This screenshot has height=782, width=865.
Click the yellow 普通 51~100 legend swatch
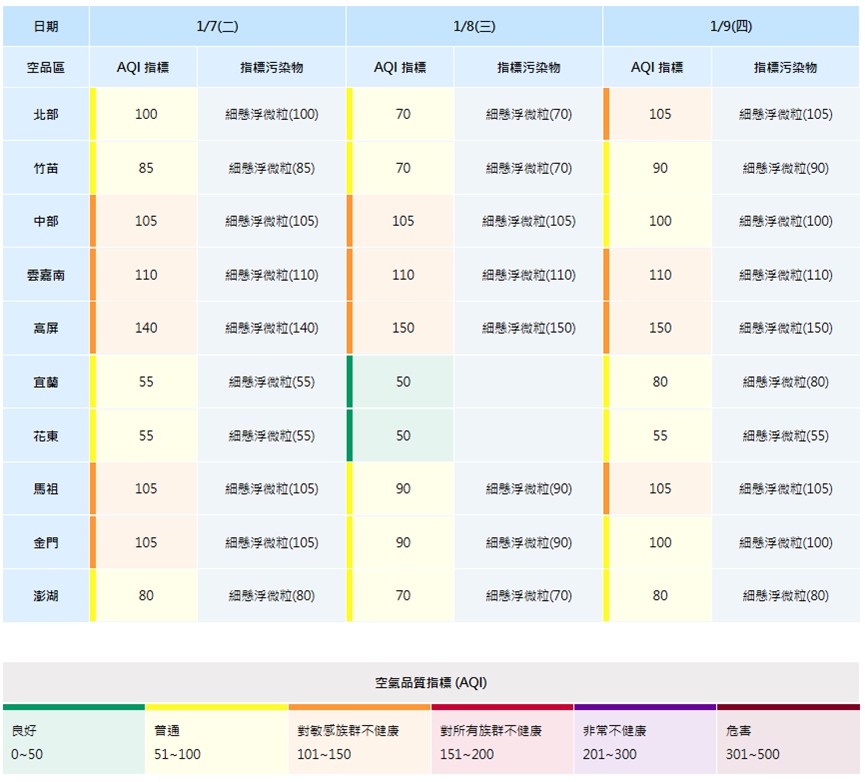click(217, 739)
